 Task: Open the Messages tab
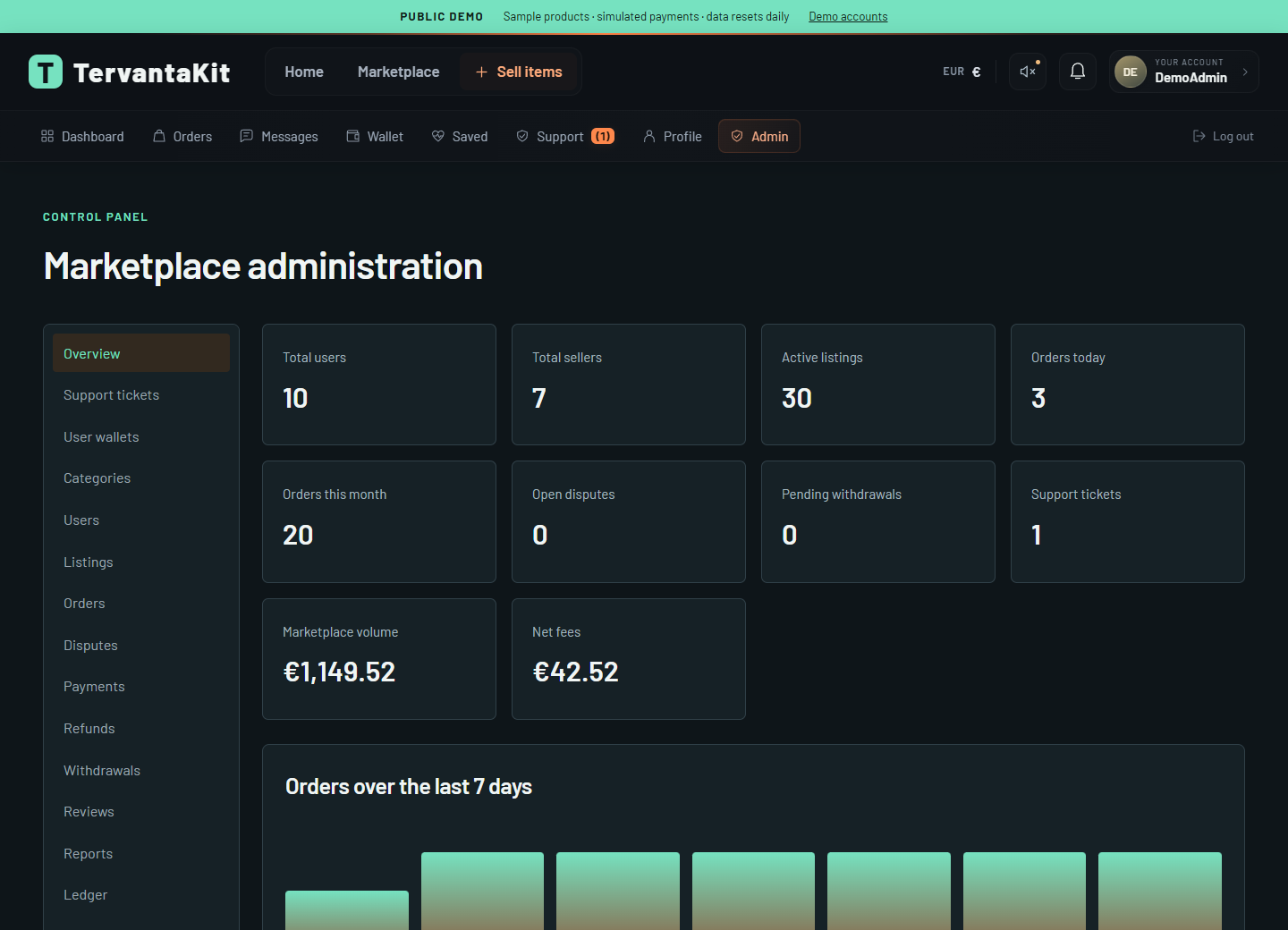click(279, 136)
